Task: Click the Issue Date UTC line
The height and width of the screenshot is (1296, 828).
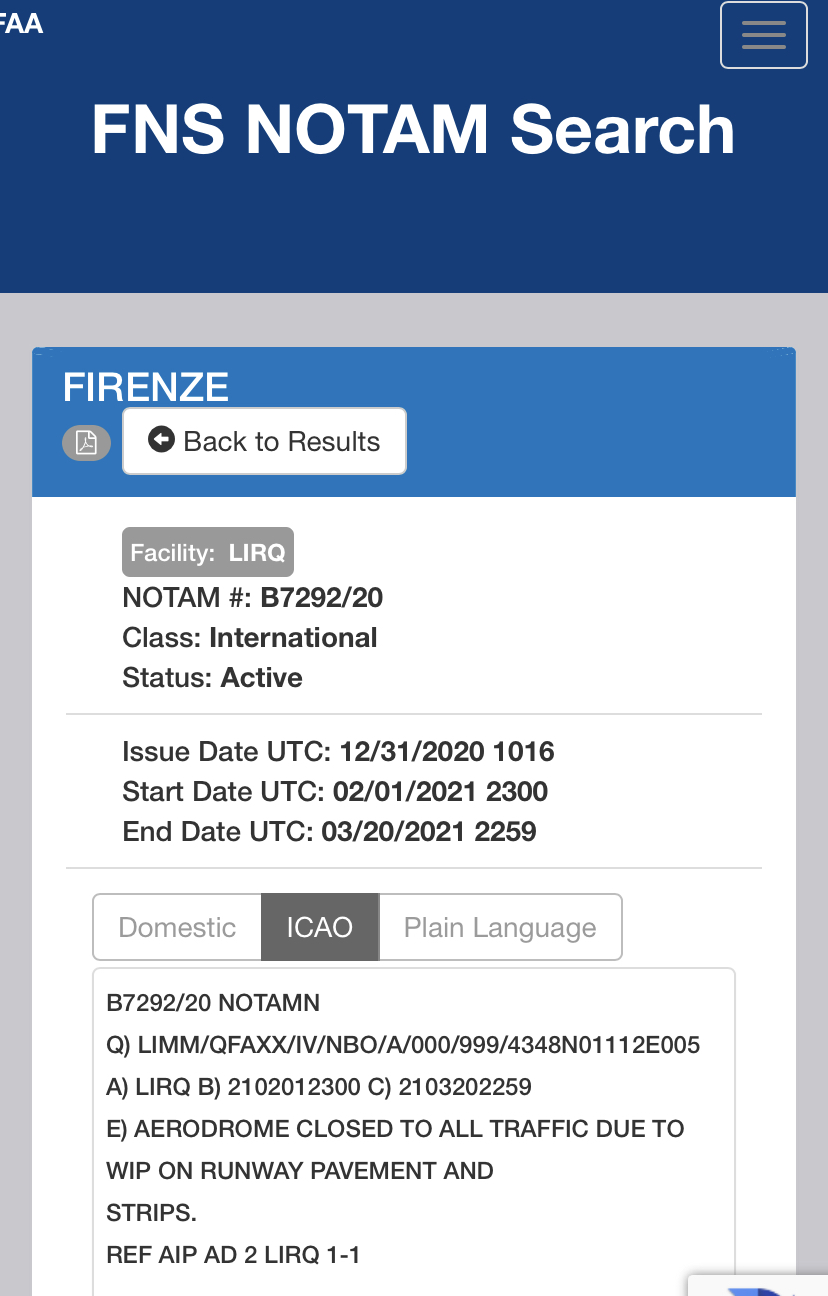Action: 338,752
